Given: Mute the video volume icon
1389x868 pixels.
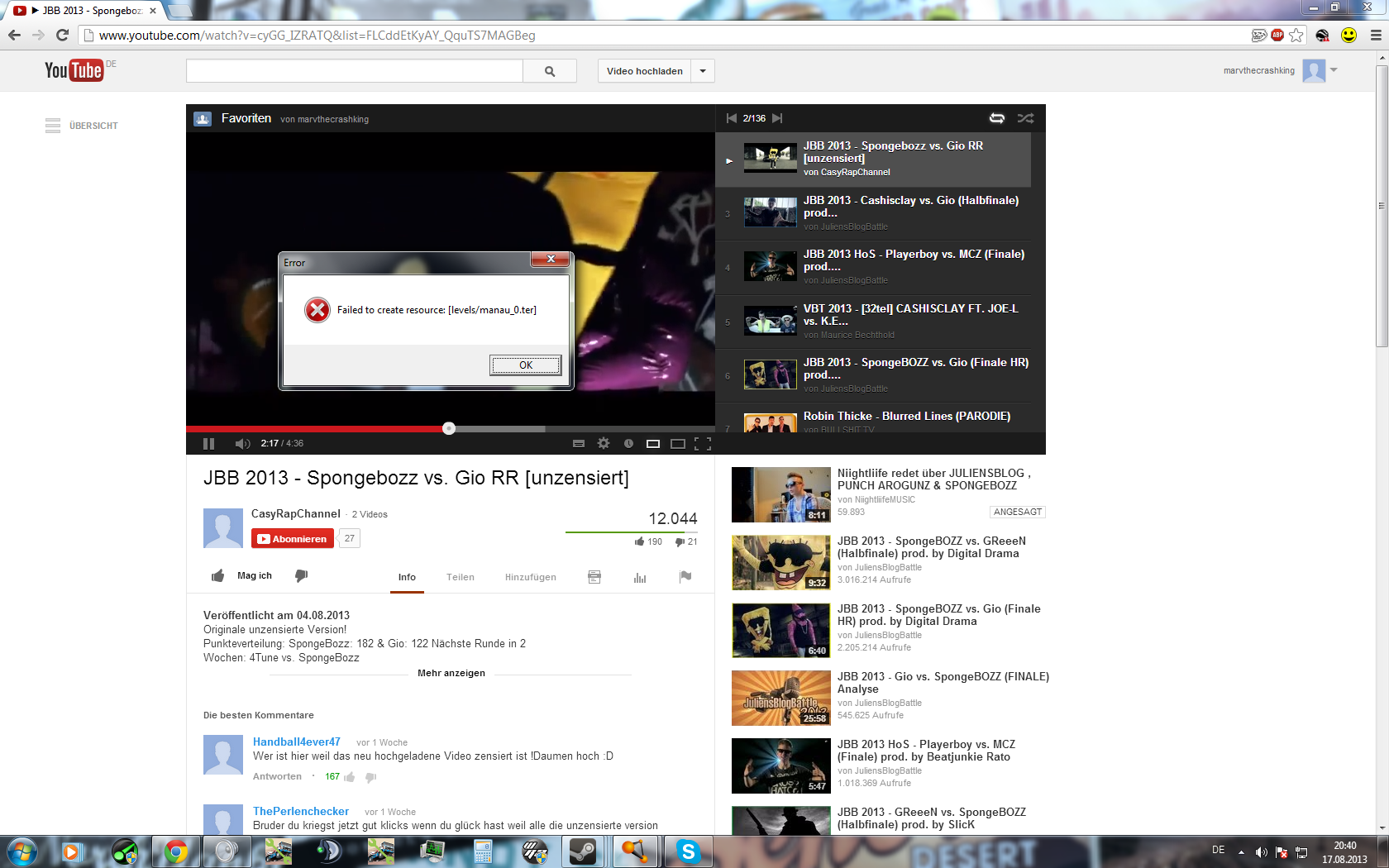Looking at the screenshot, I should [242, 444].
